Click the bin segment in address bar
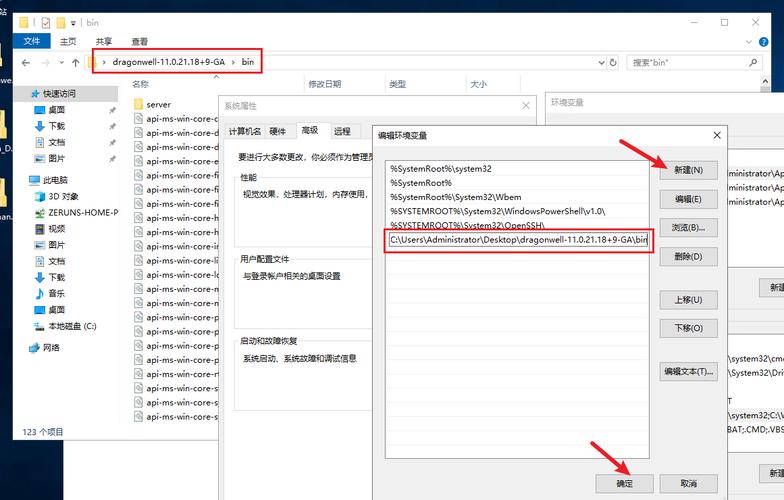The image size is (784, 500). click(248, 62)
